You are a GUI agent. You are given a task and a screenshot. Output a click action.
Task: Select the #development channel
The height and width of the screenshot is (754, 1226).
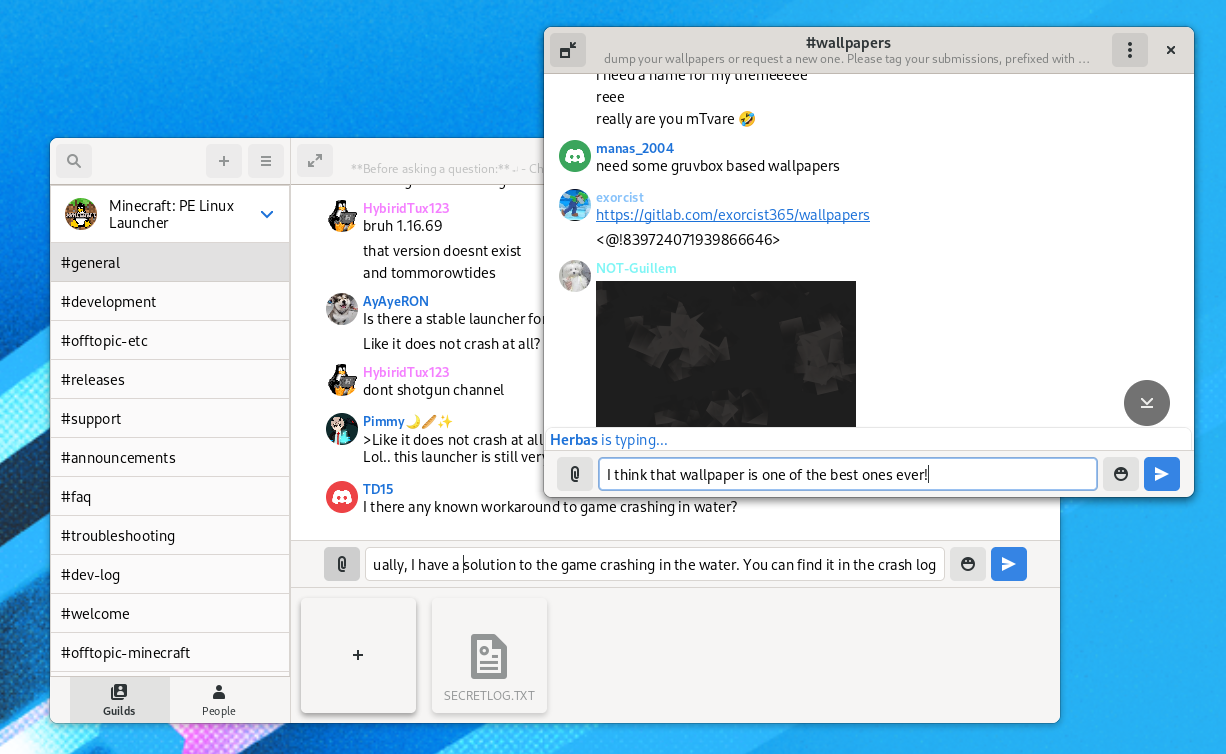tap(170, 302)
